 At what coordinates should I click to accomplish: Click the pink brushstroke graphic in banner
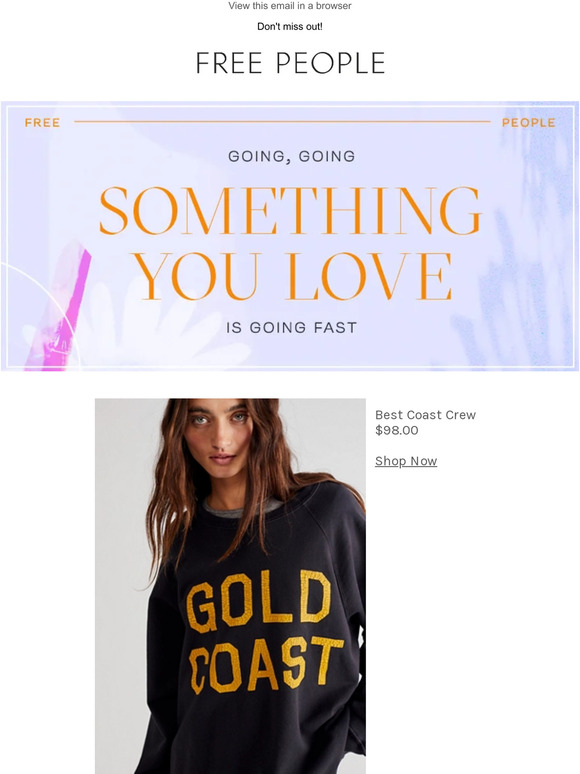(x=62, y=311)
